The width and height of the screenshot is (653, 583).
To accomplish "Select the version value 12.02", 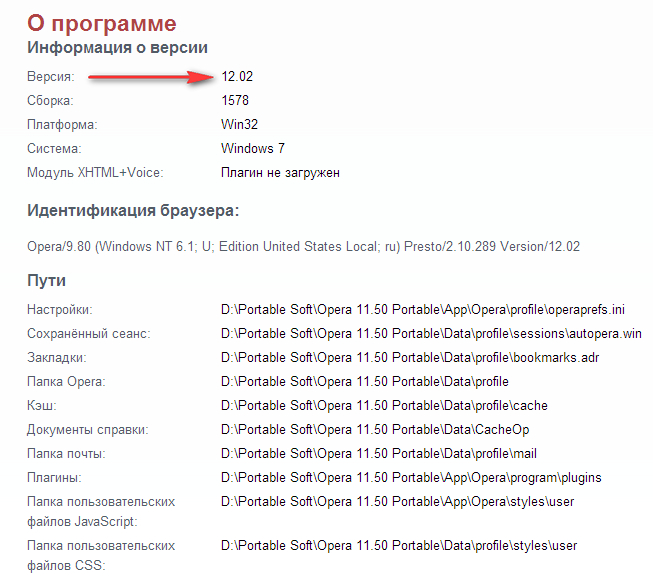I will coord(237,77).
